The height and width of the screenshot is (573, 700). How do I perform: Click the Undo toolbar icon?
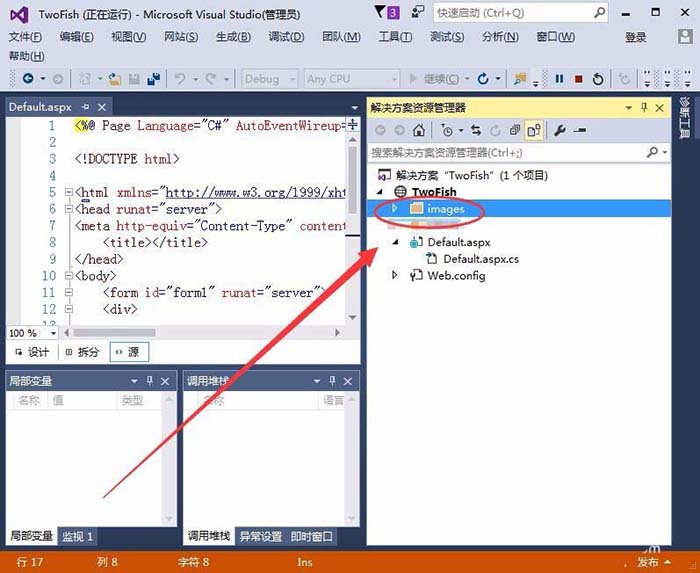[x=180, y=79]
